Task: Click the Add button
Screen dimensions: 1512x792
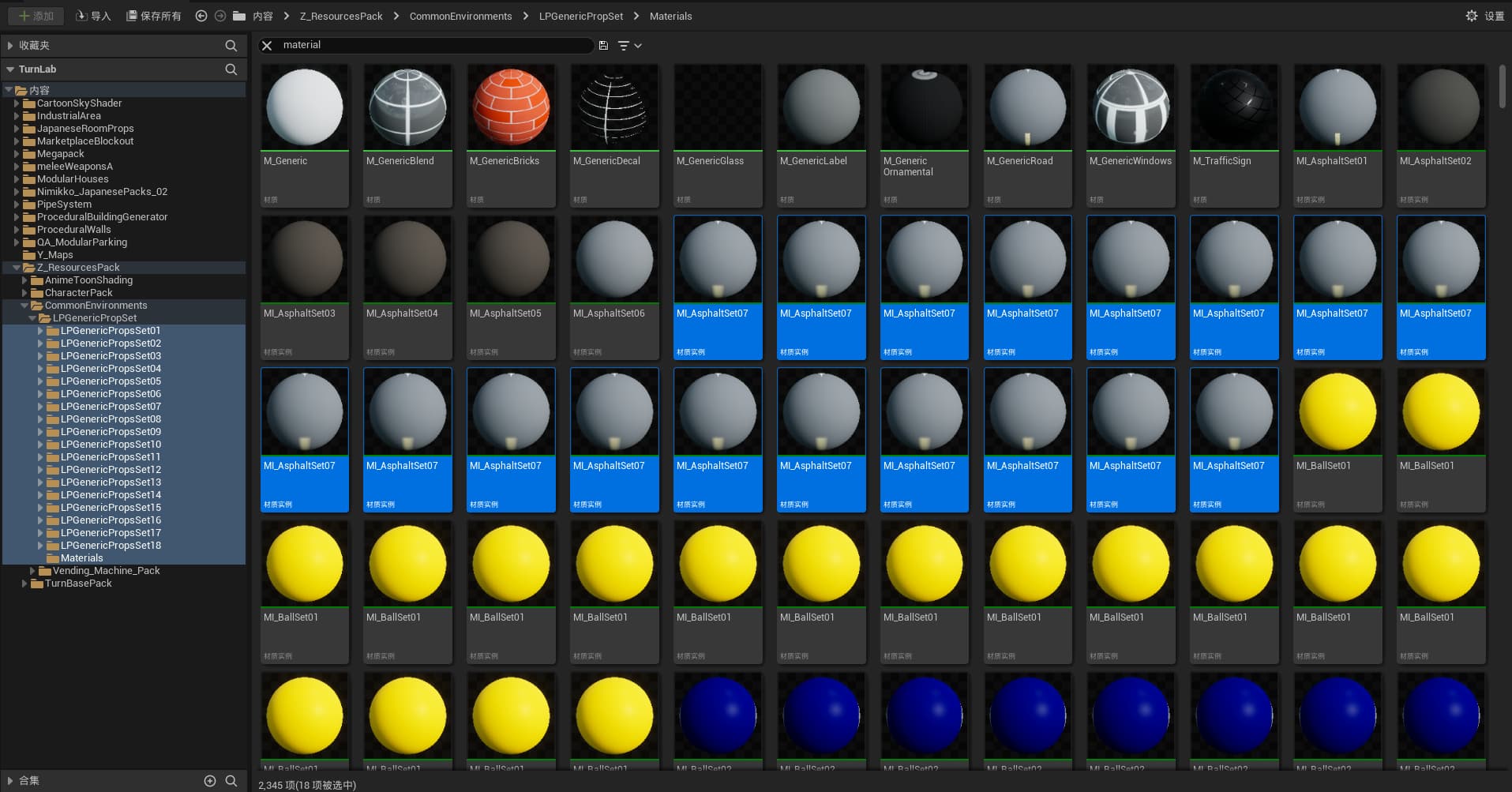Action: coord(36,16)
